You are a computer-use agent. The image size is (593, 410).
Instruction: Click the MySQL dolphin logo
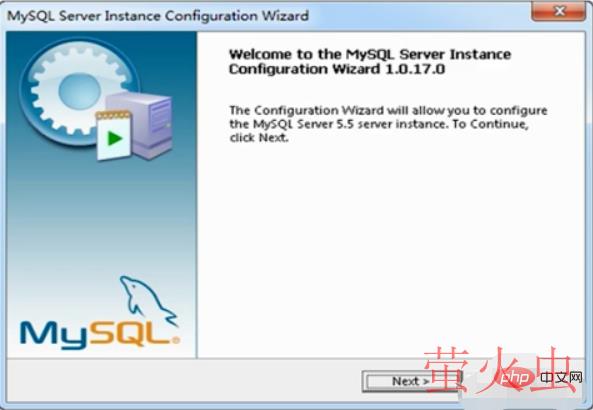coord(147,301)
